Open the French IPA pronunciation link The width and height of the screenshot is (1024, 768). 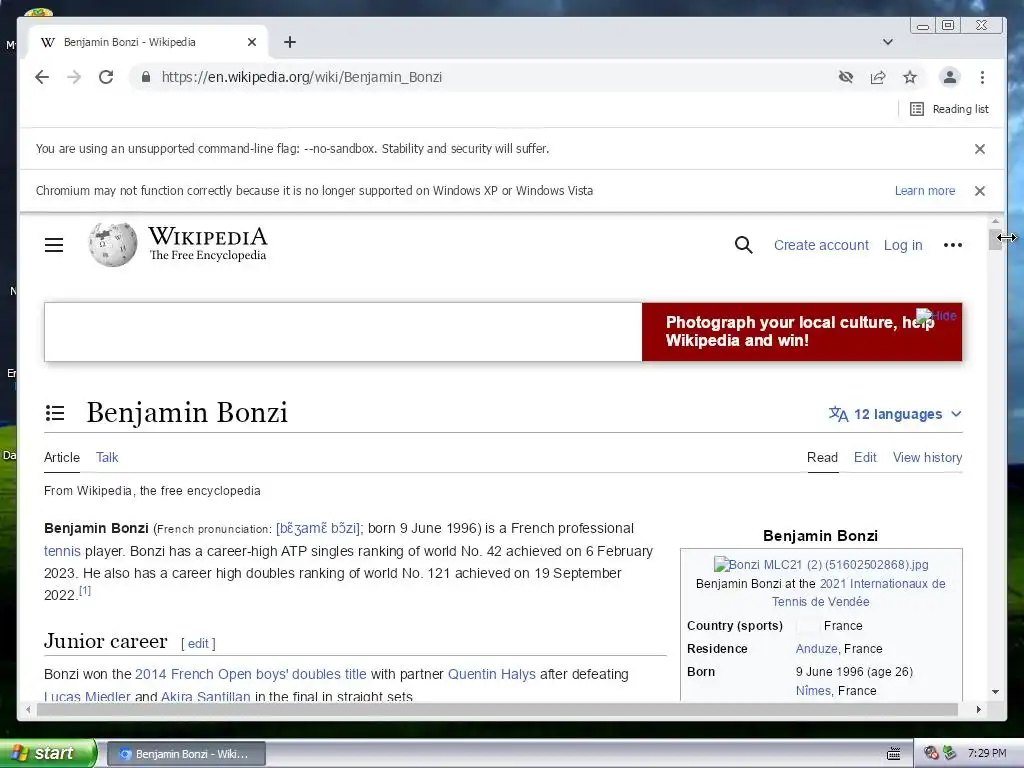click(319, 528)
